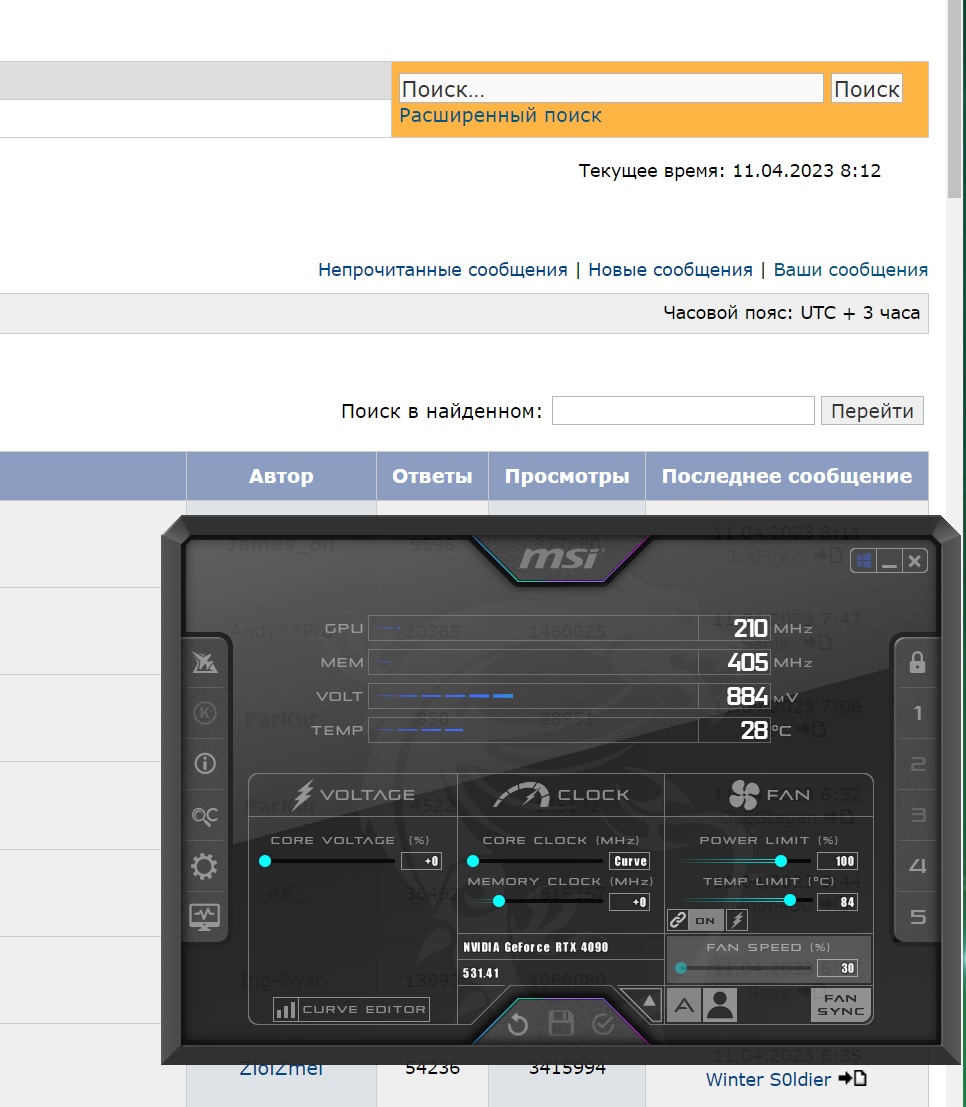The image size is (966, 1107).
Task: Select profile slot 4
Action: click(x=917, y=866)
